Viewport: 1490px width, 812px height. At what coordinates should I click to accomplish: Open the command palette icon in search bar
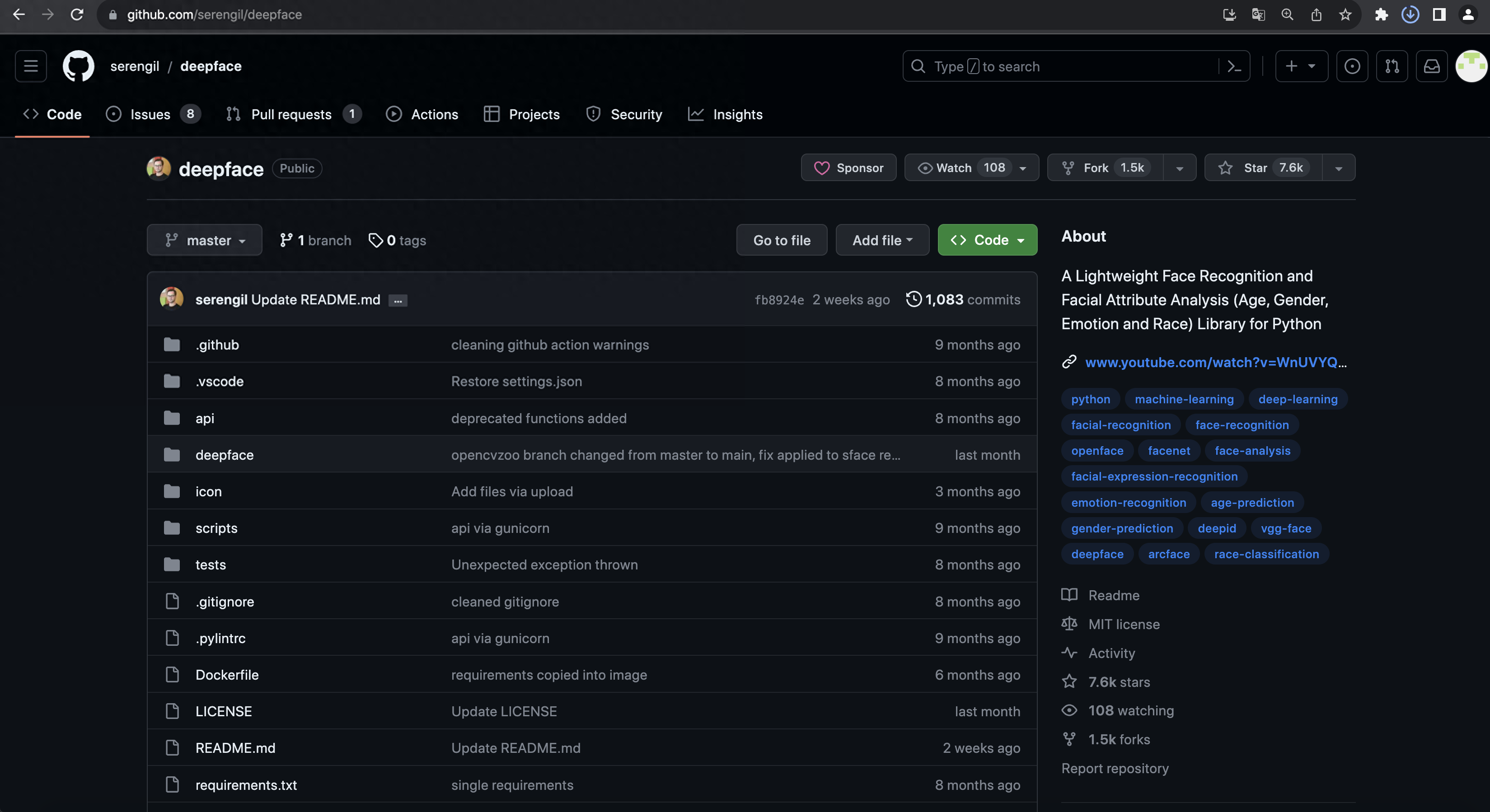pos(1234,66)
